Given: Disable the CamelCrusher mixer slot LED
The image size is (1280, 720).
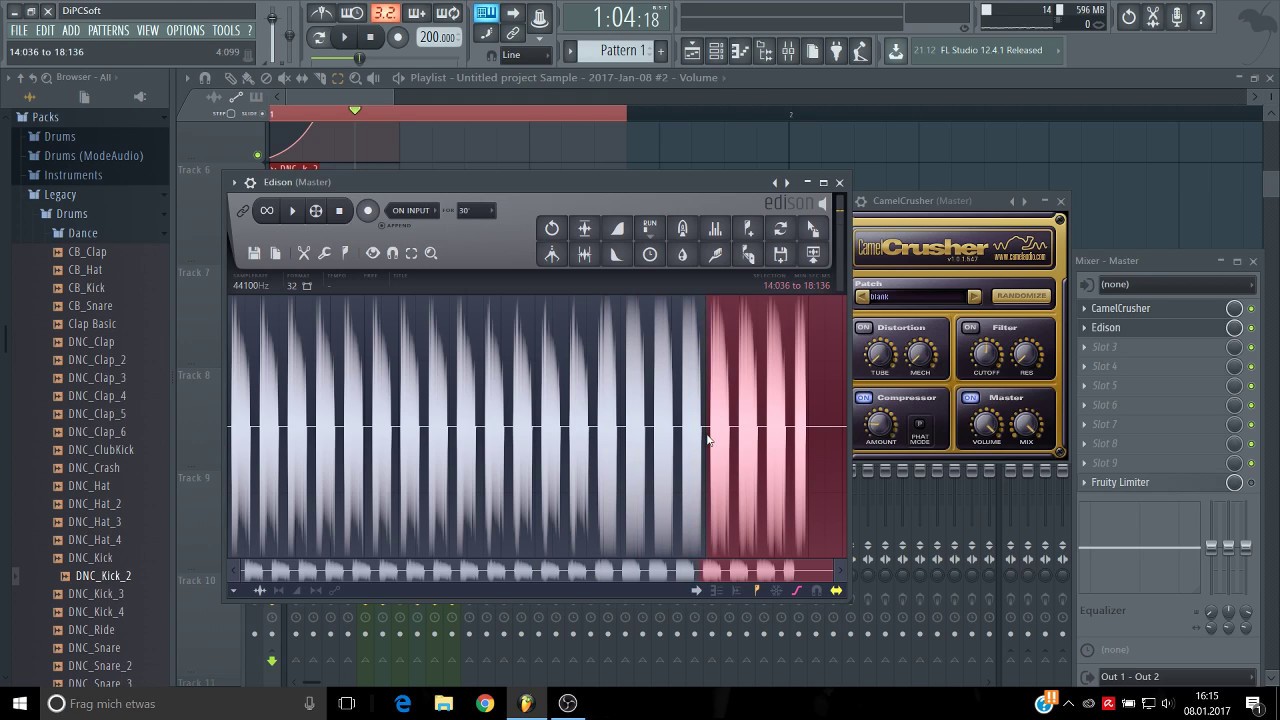Looking at the screenshot, I should tap(1251, 309).
